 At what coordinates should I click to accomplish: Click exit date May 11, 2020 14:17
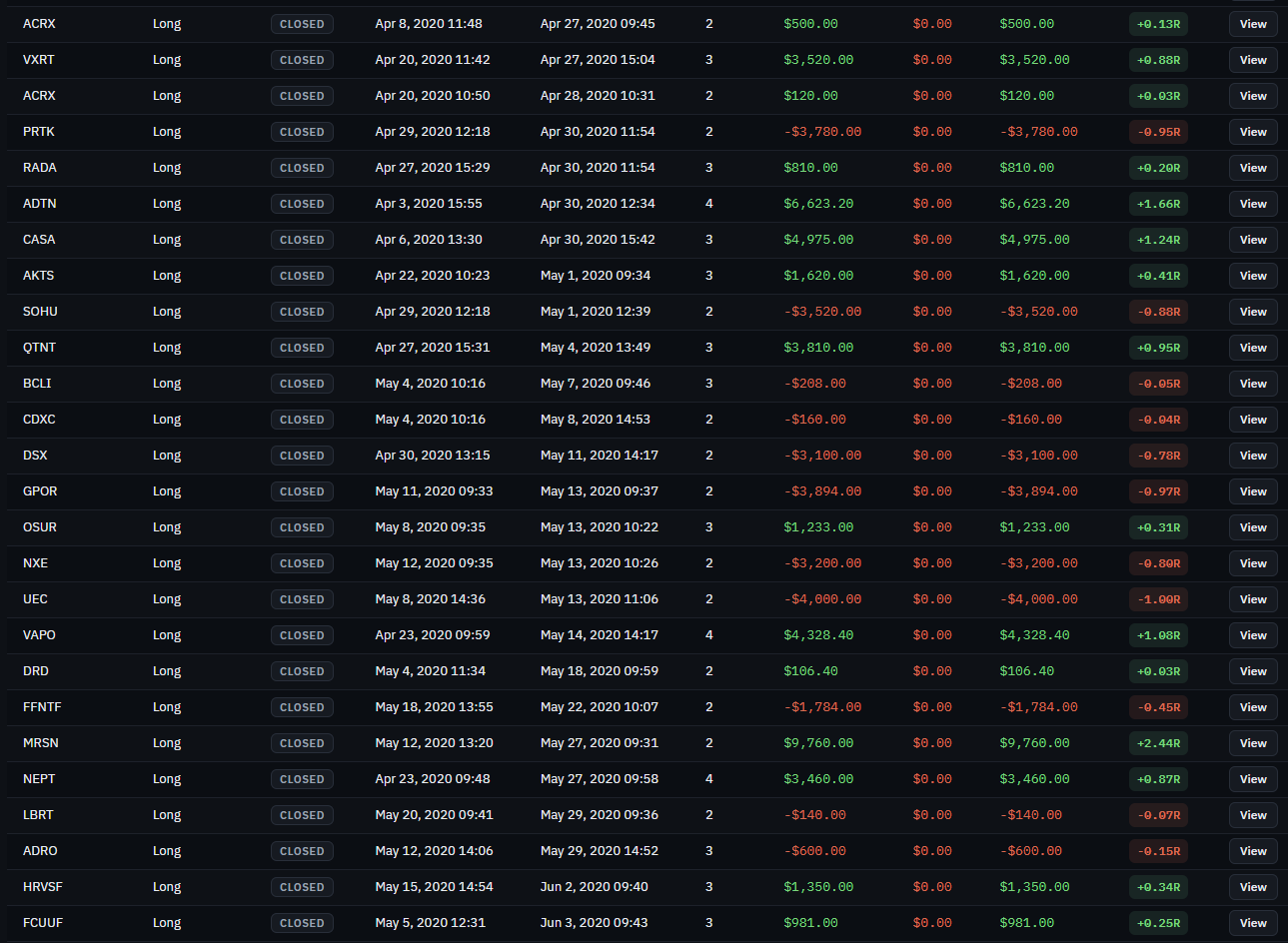600,456
